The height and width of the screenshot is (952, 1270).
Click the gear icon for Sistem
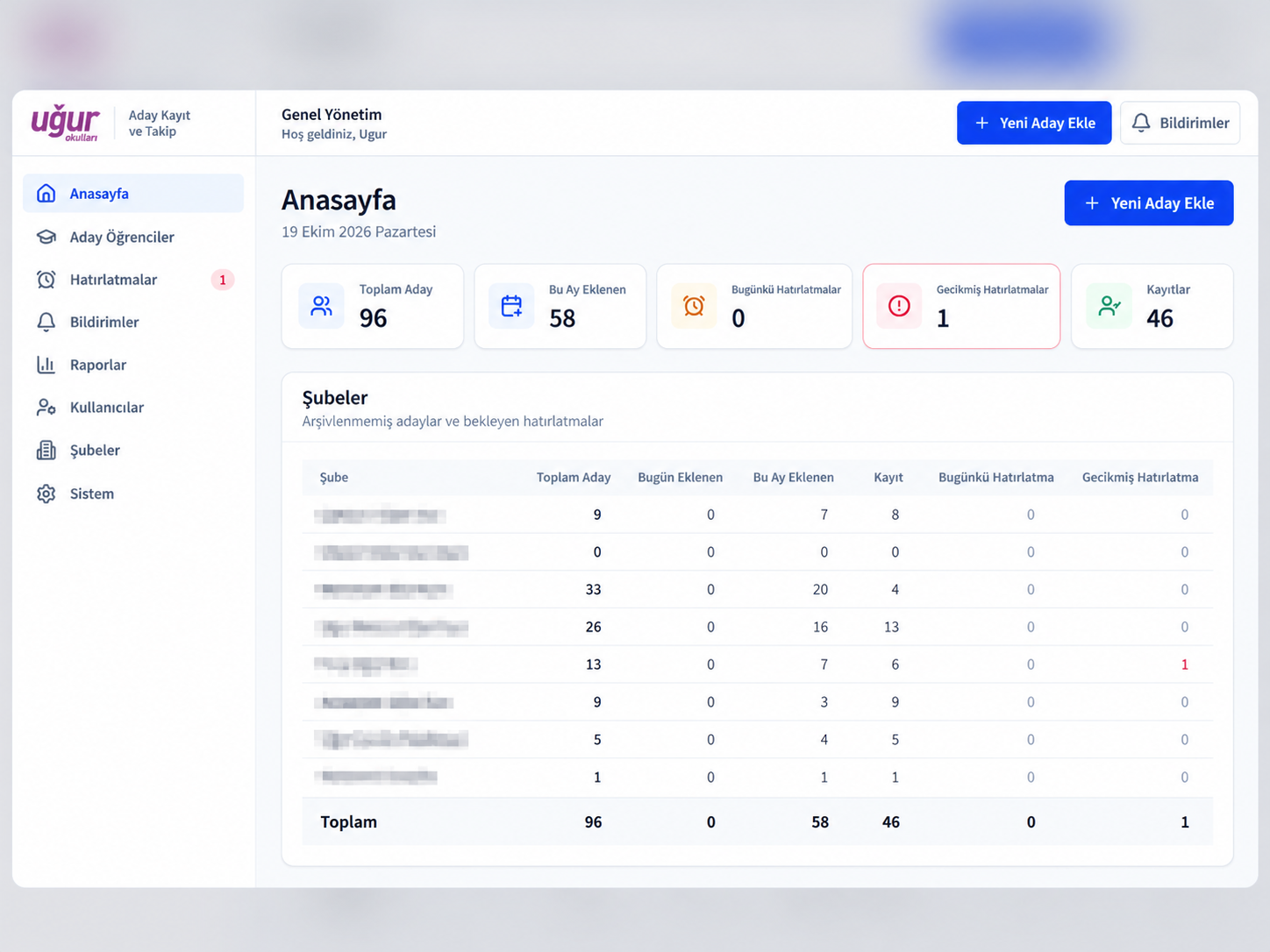click(x=46, y=494)
